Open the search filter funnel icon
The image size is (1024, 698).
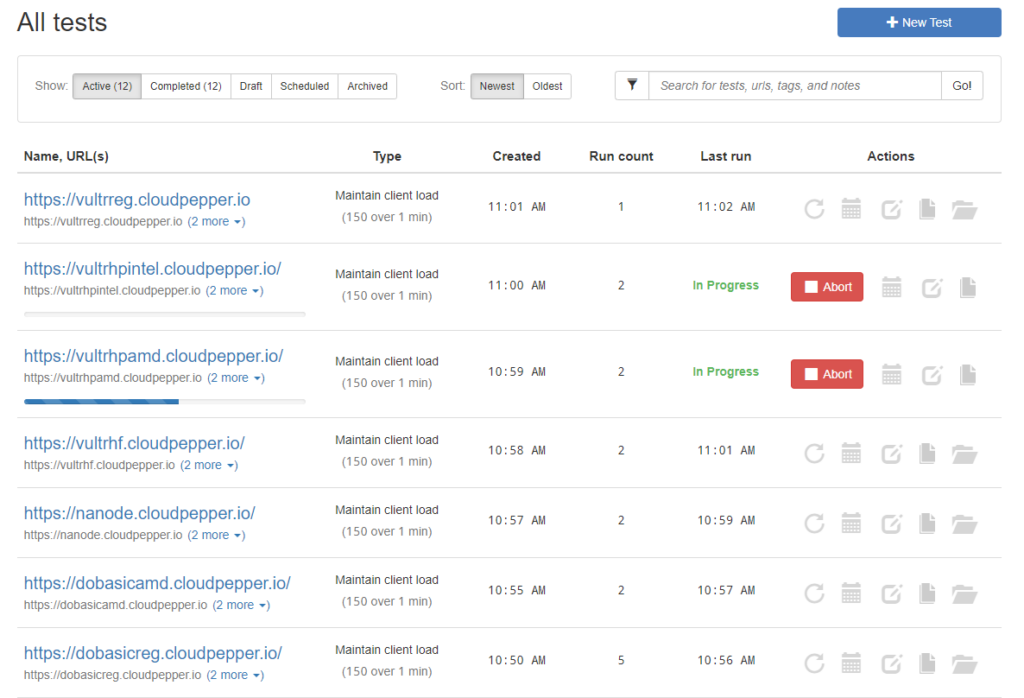pyautogui.click(x=631, y=85)
